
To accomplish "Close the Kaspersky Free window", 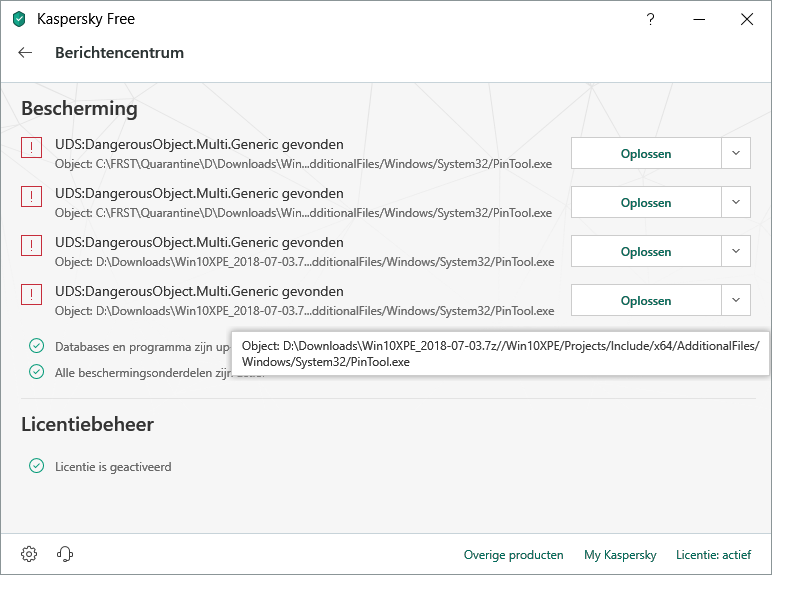I will 747,19.
